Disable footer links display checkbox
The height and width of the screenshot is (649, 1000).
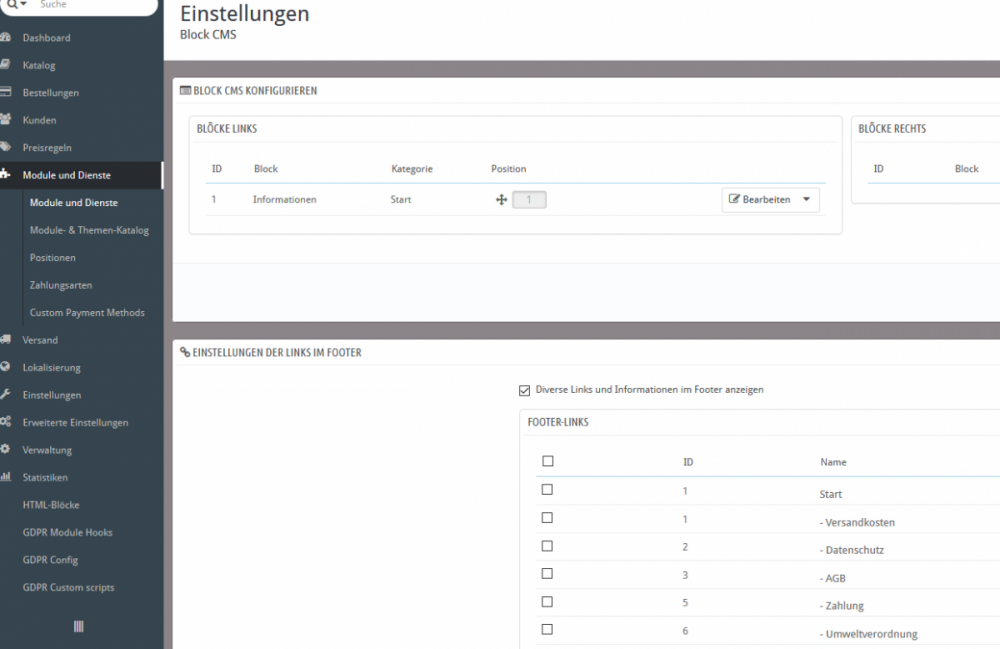525,390
